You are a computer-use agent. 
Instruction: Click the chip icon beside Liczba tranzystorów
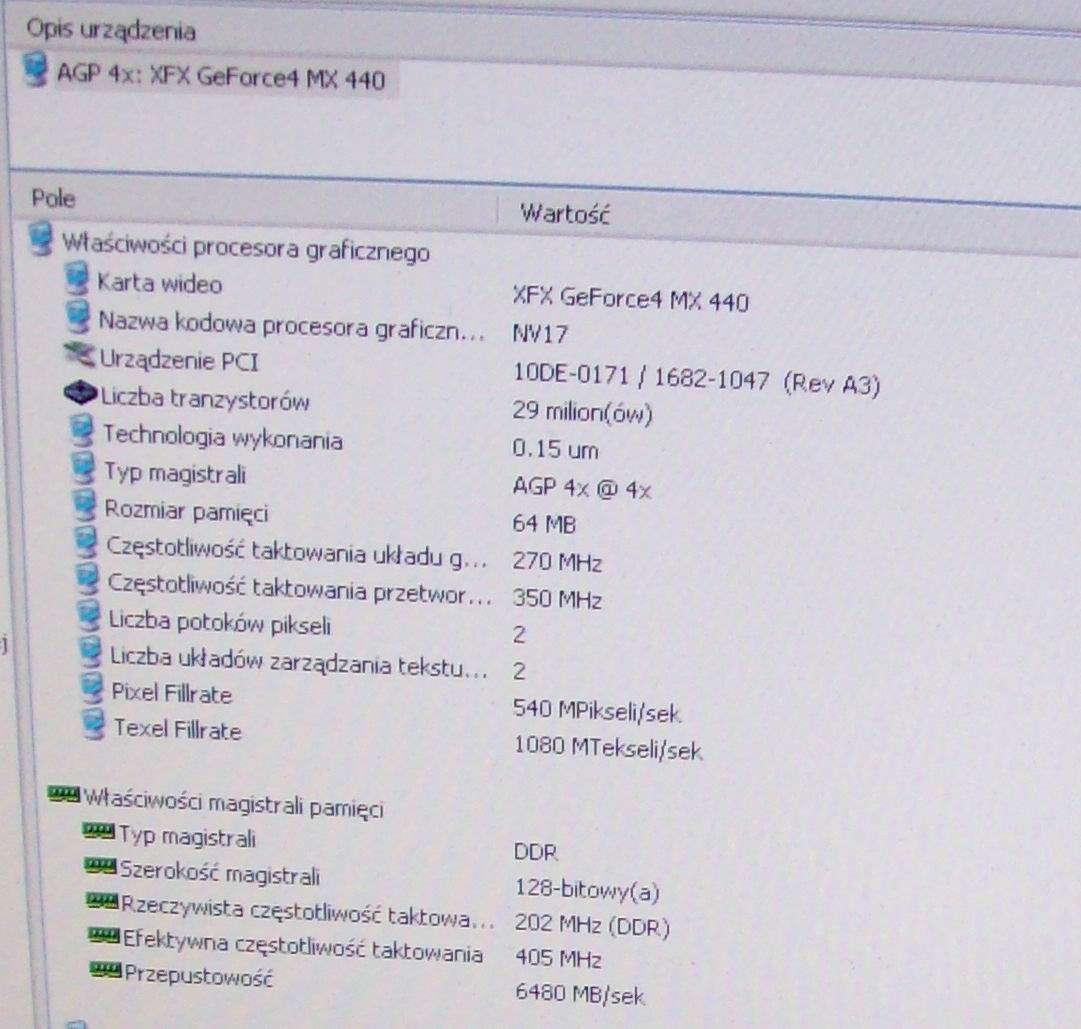pos(80,393)
